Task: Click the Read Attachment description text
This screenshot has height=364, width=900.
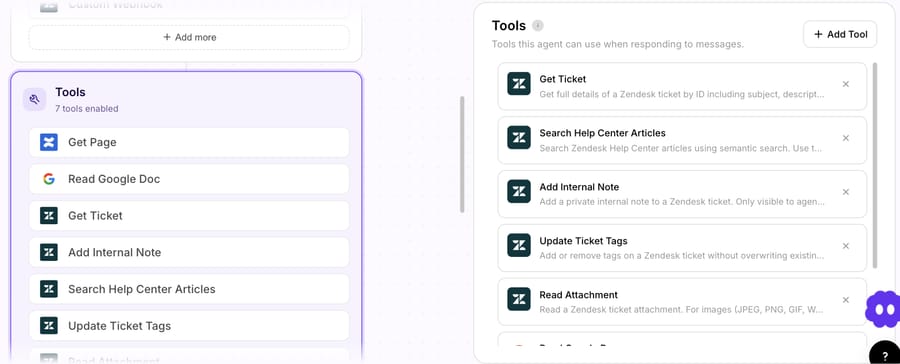Action: point(682,310)
